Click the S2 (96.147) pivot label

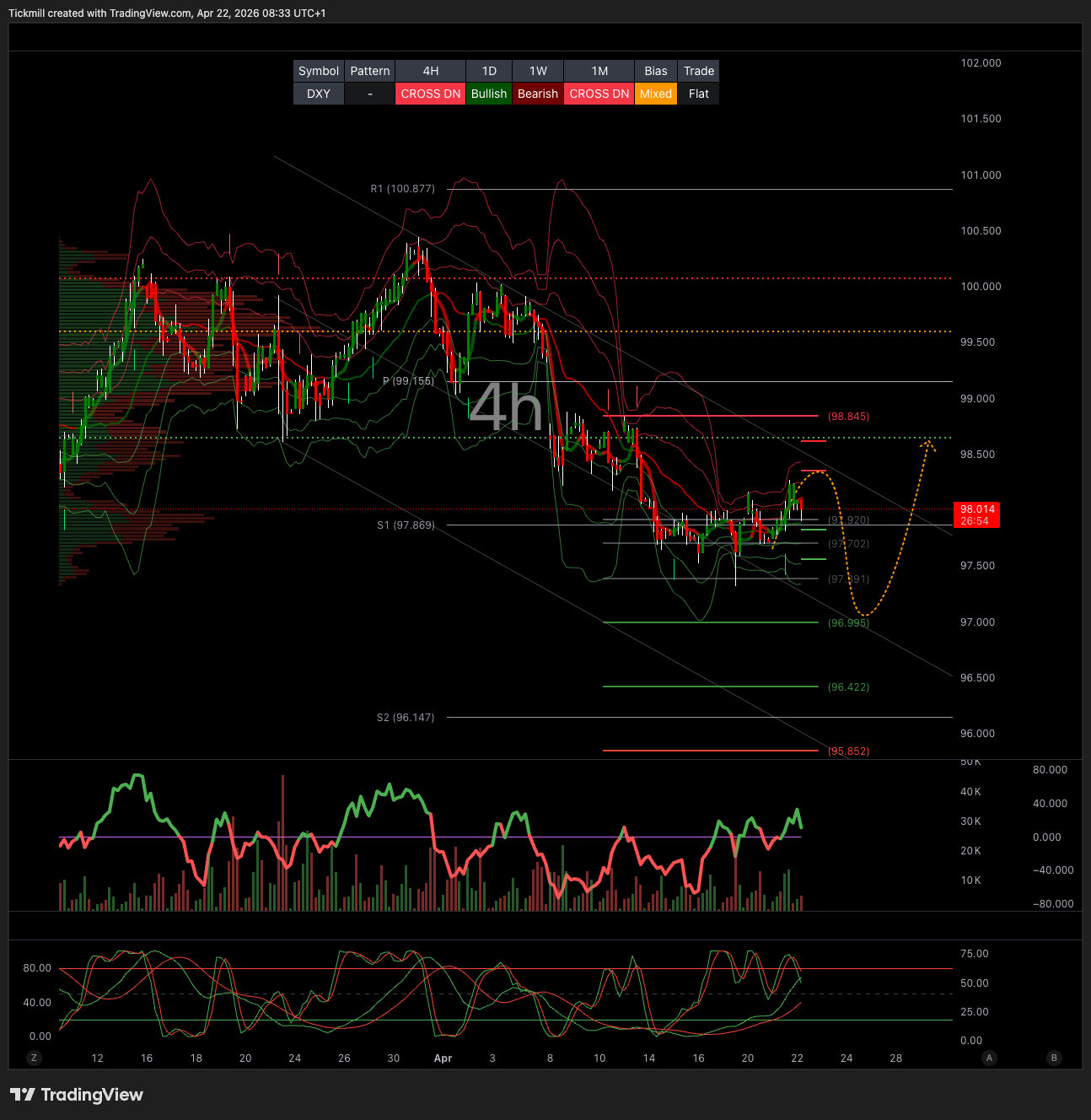point(406,718)
